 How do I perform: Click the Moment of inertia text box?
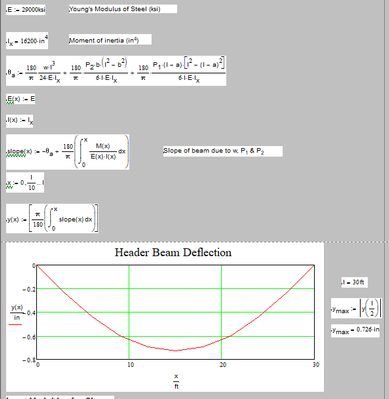click(x=110, y=40)
